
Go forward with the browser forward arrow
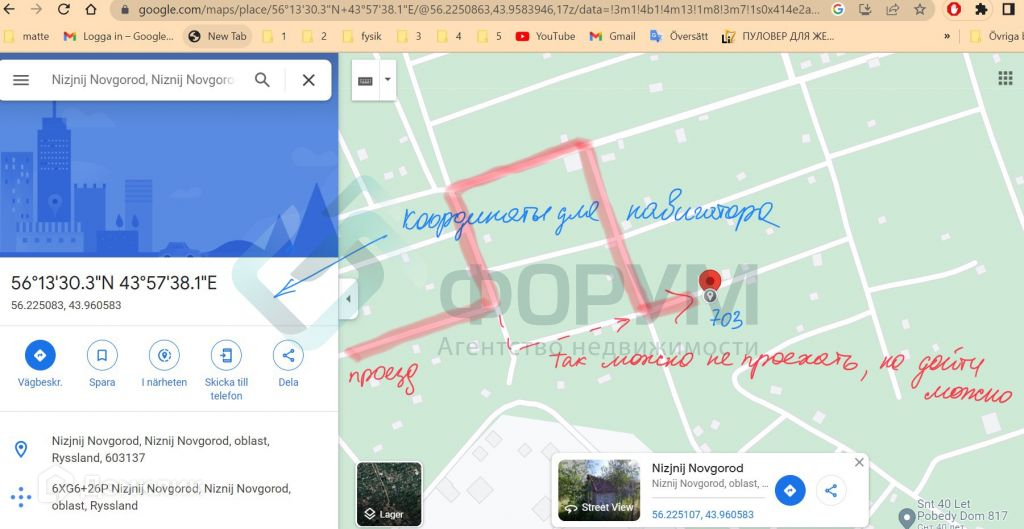[36, 9]
